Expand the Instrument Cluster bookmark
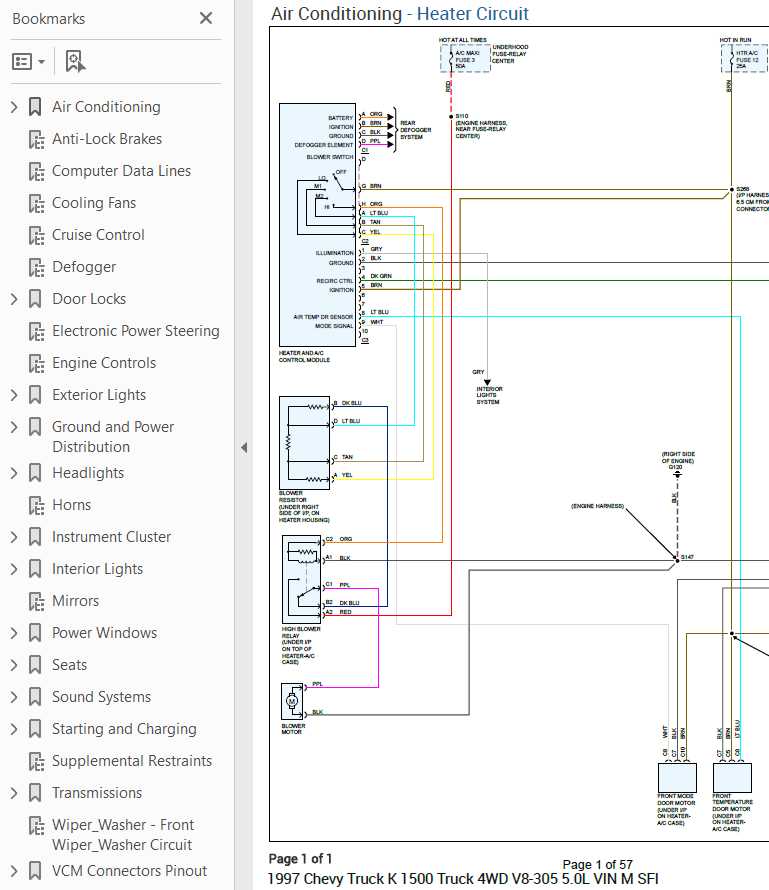The width and height of the screenshot is (769, 890). coord(14,537)
